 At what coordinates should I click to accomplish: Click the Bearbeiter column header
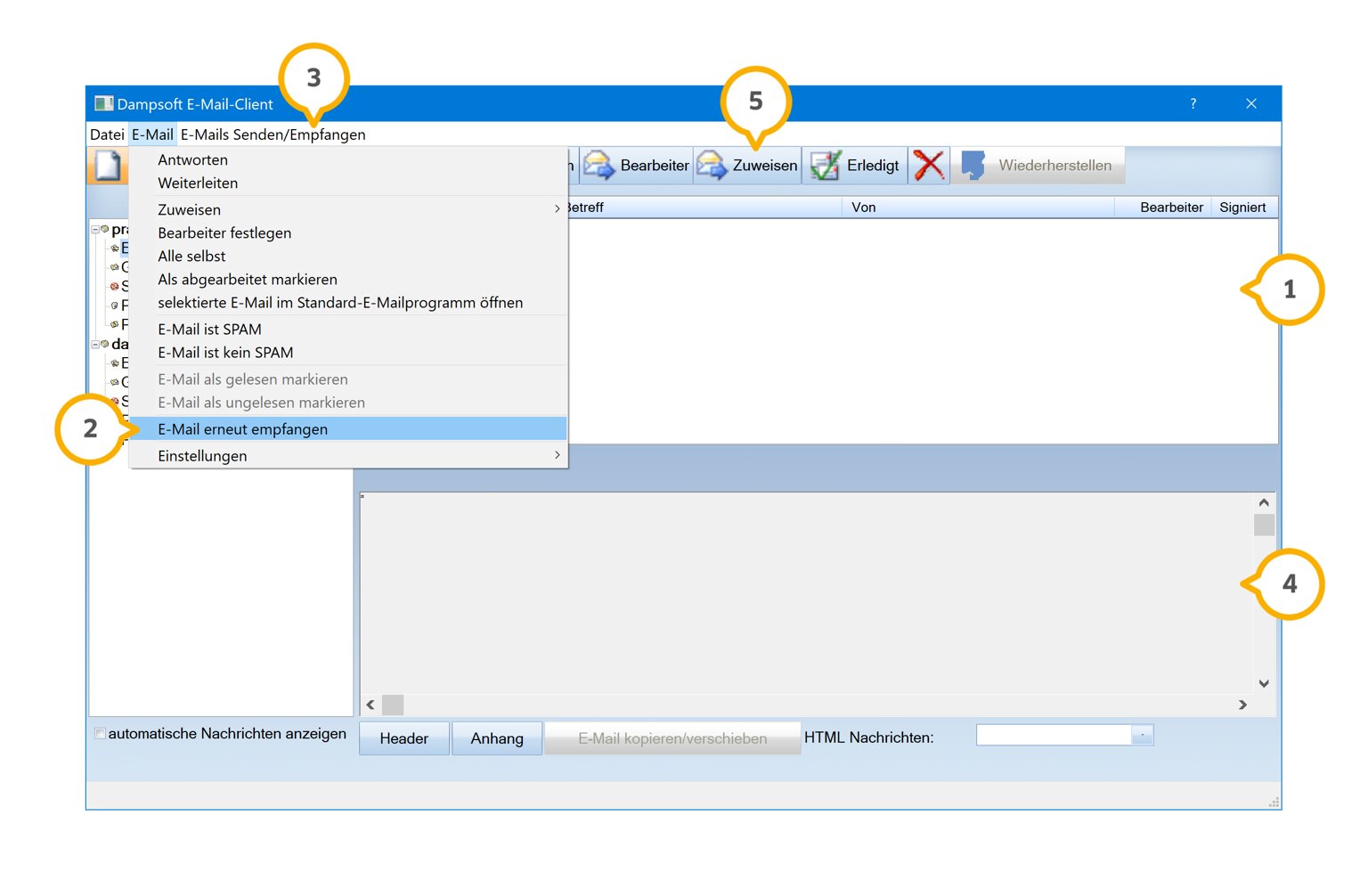pyautogui.click(x=1163, y=208)
